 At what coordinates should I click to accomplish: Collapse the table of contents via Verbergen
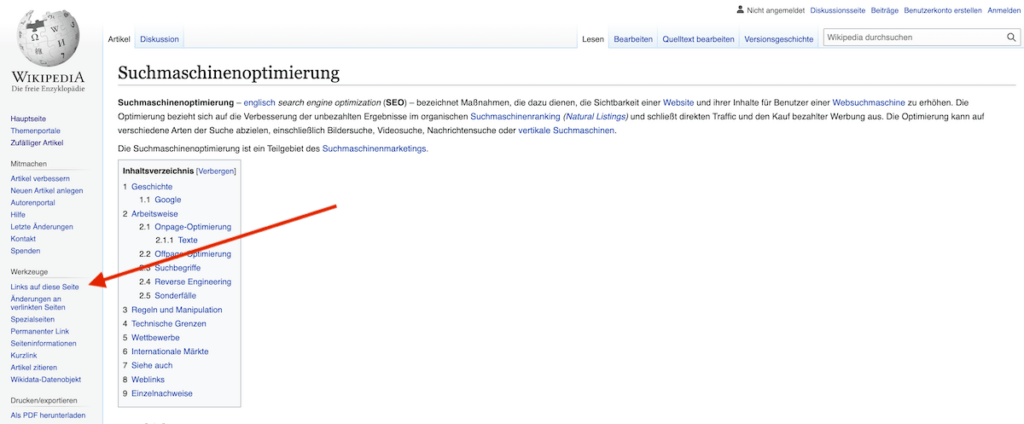pos(216,171)
